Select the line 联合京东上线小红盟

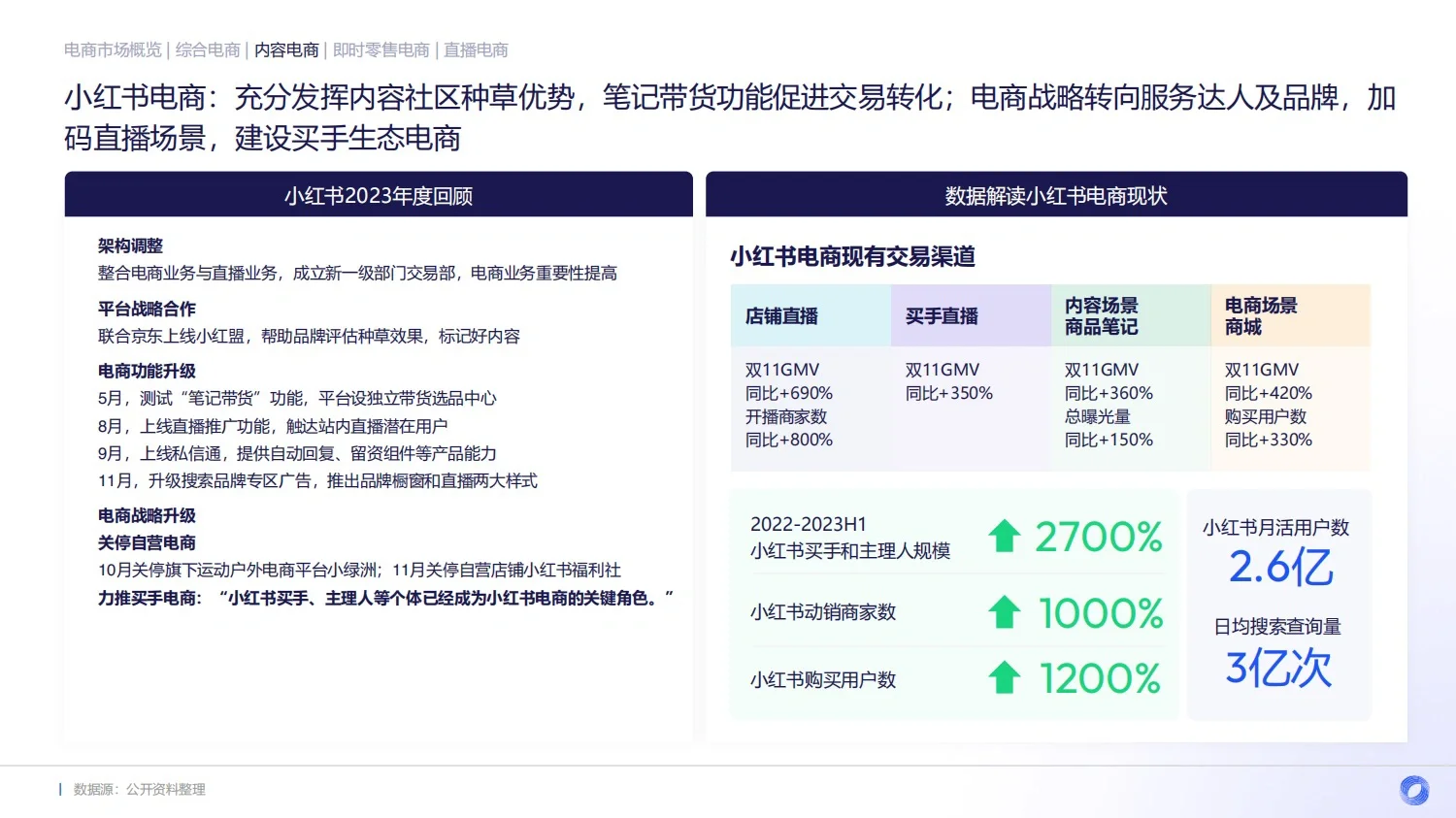click(x=309, y=337)
